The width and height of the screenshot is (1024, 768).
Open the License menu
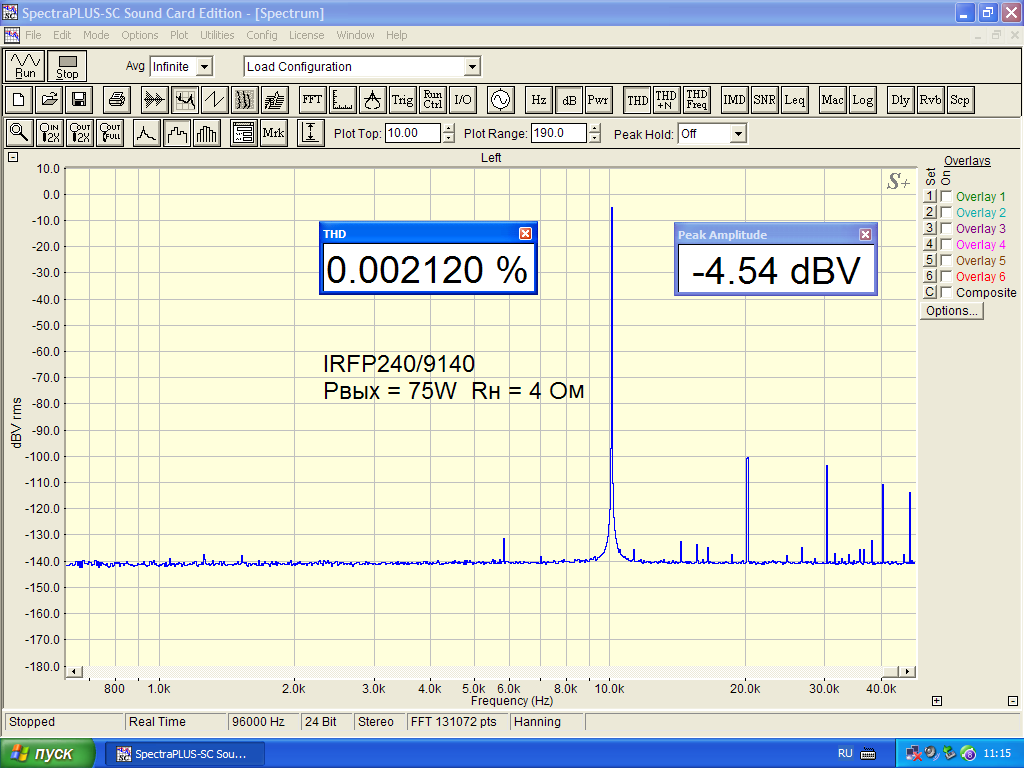coord(307,35)
